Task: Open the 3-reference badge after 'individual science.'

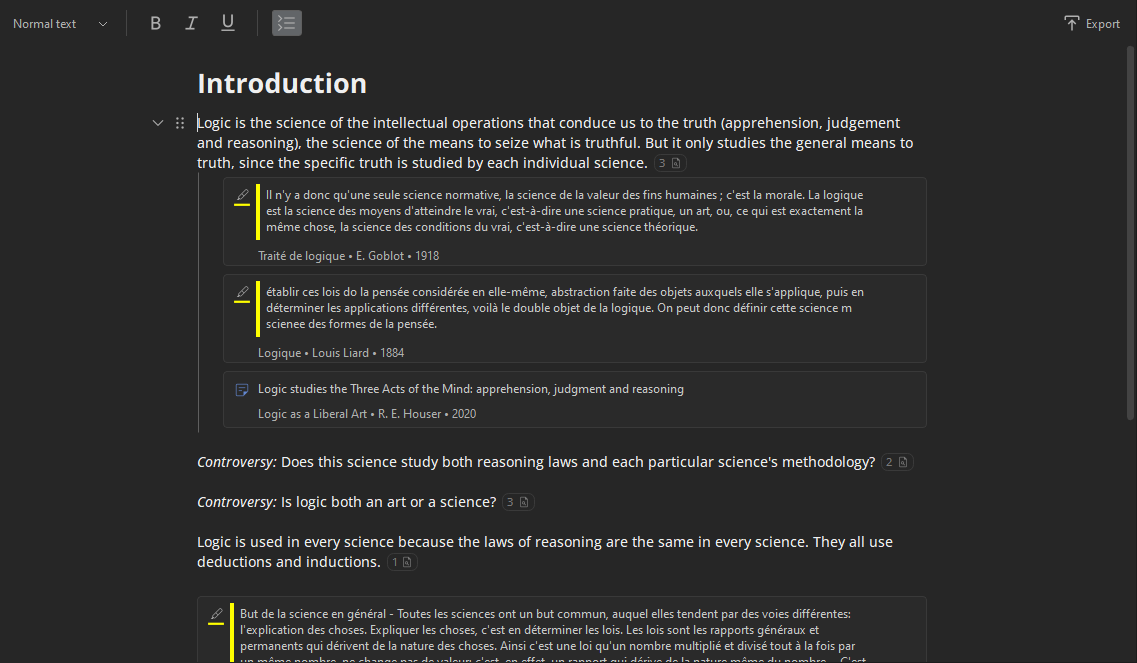Action: tap(670, 163)
